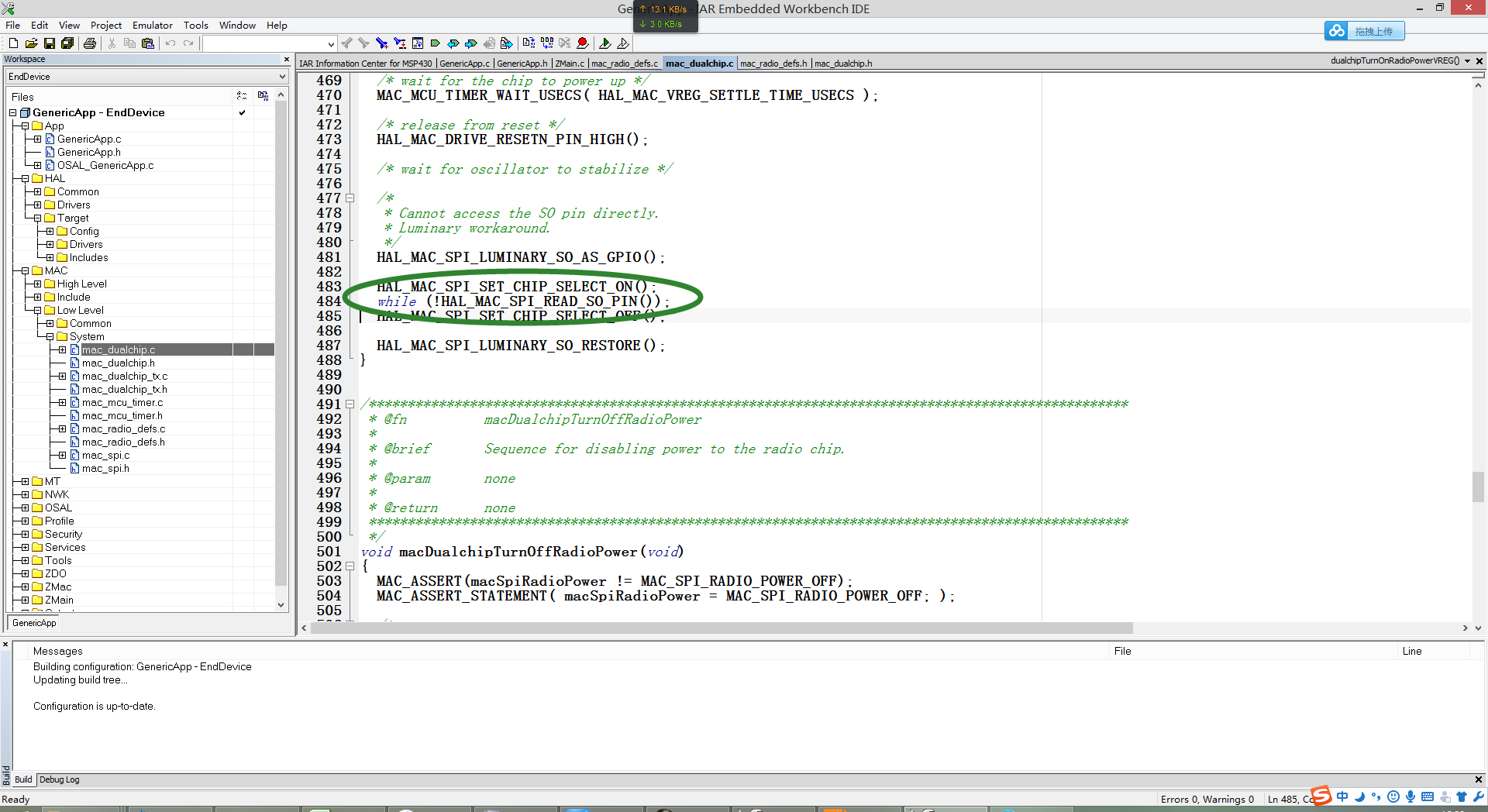Collapse the code block at line 477
The width and height of the screenshot is (1488, 812).
pyautogui.click(x=350, y=198)
